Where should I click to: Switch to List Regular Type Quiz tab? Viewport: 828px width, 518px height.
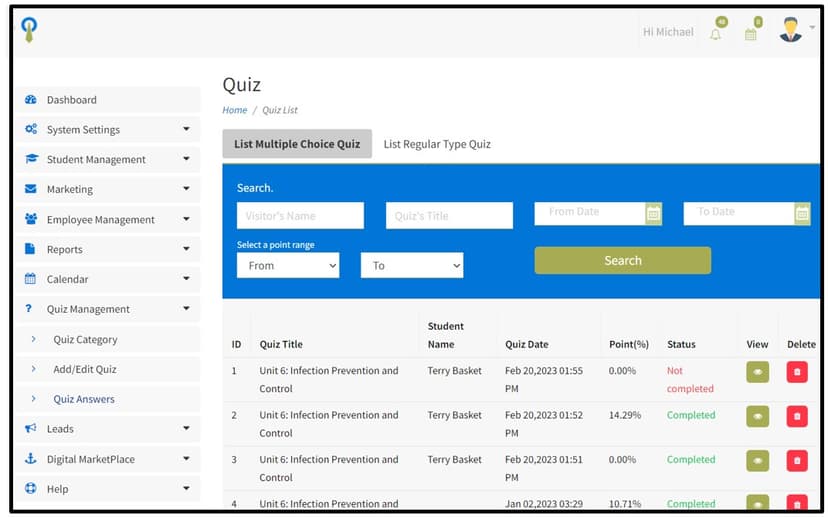coord(437,144)
